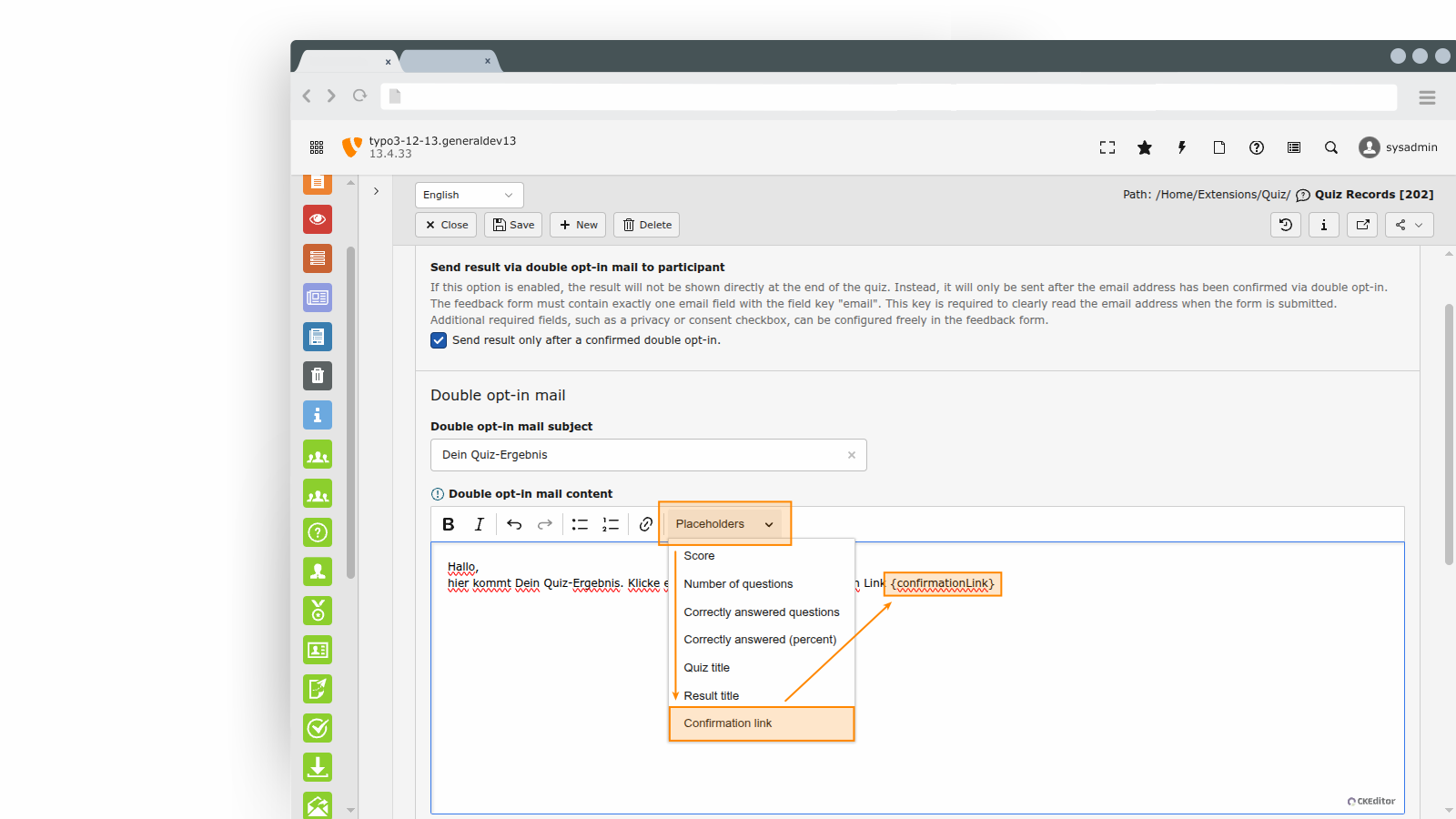Toggle bold formatting in editor
1456x819 pixels.
448,524
